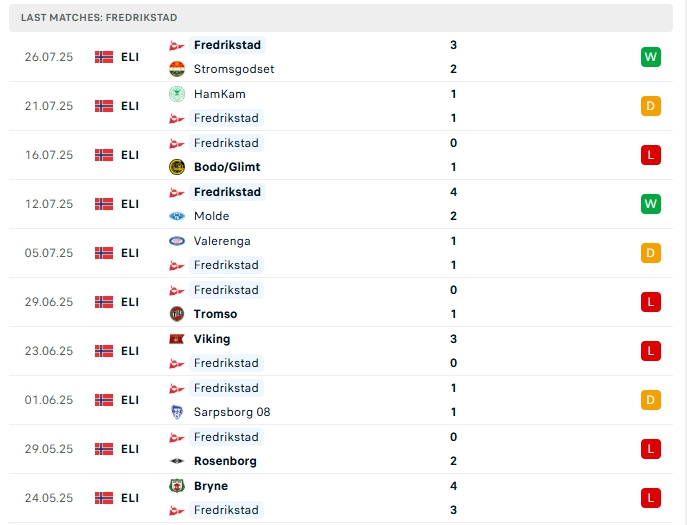Click the Rosenborg club crest icon
This screenshot has height=525, width=687.
click(177, 461)
